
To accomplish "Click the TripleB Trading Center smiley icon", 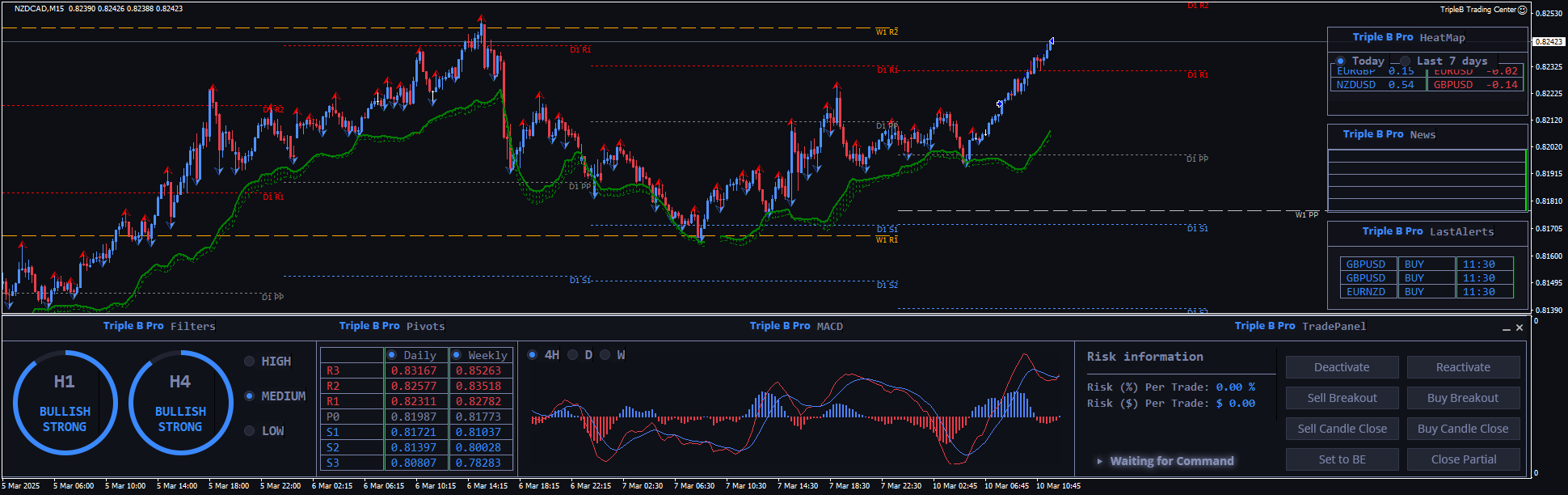I will click(x=1523, y=10).
